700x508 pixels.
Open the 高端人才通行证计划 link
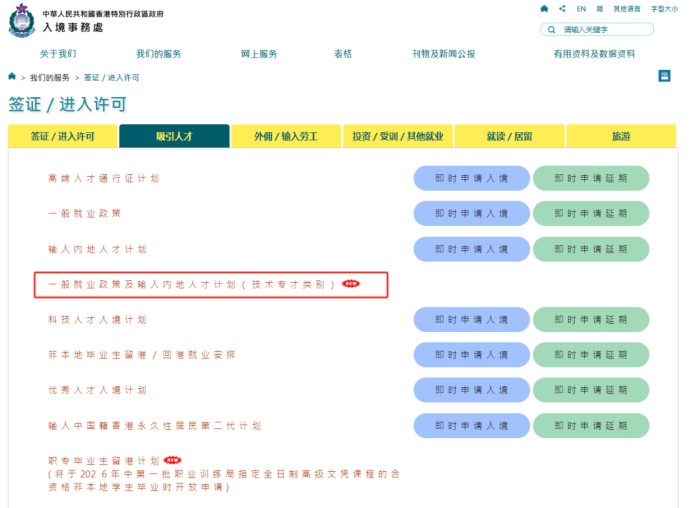click(104, 179)
